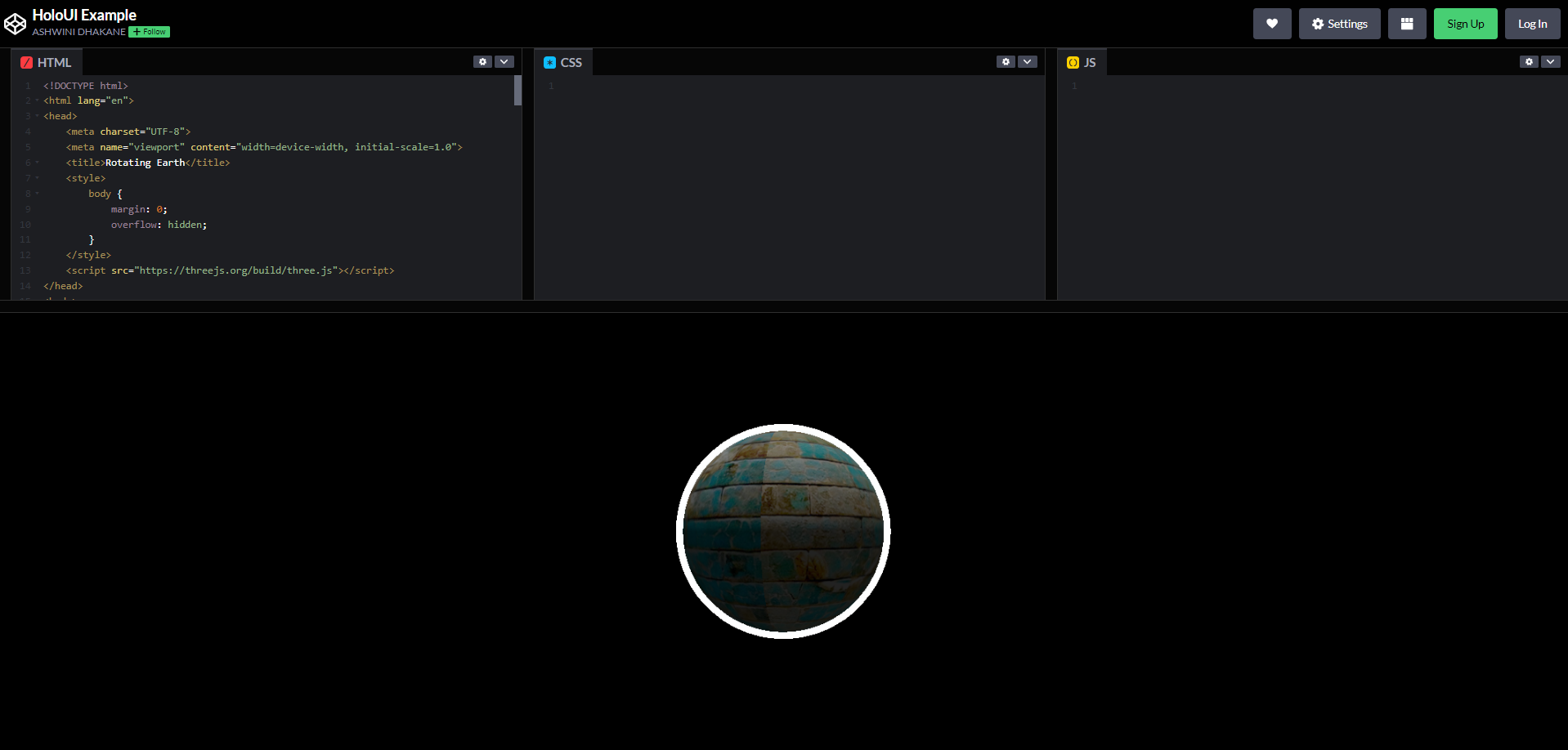
Task: Open CSS editor settings gear
Action: coord(1006,62)
